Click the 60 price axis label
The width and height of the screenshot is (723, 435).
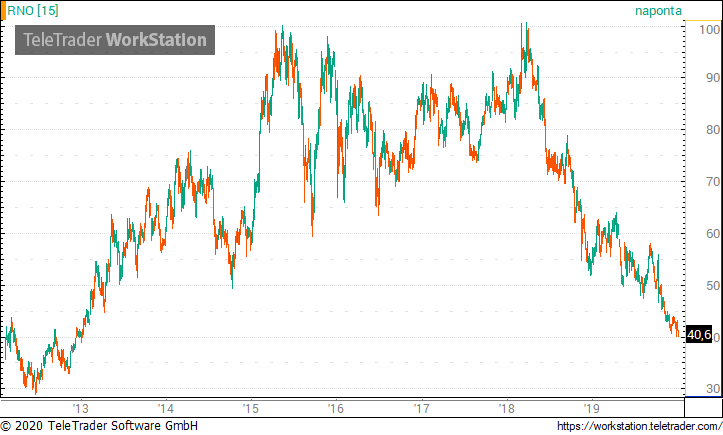point(713,233)
